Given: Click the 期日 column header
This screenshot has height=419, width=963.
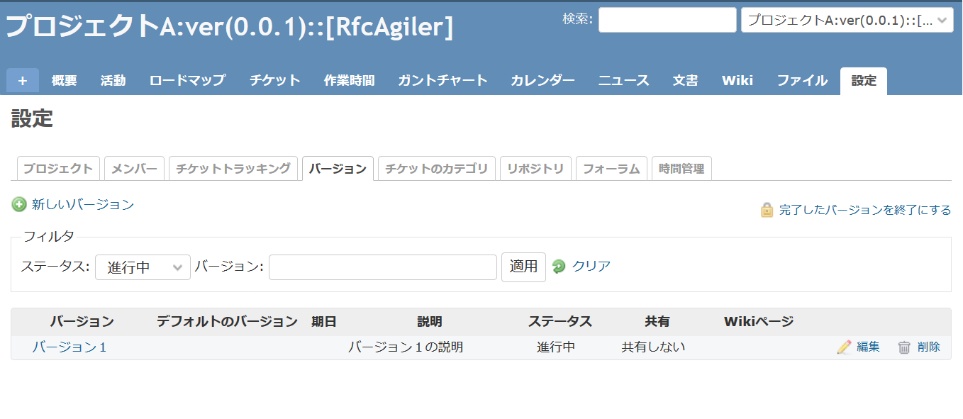Looking at the screenshot, I should pos(324,321).
